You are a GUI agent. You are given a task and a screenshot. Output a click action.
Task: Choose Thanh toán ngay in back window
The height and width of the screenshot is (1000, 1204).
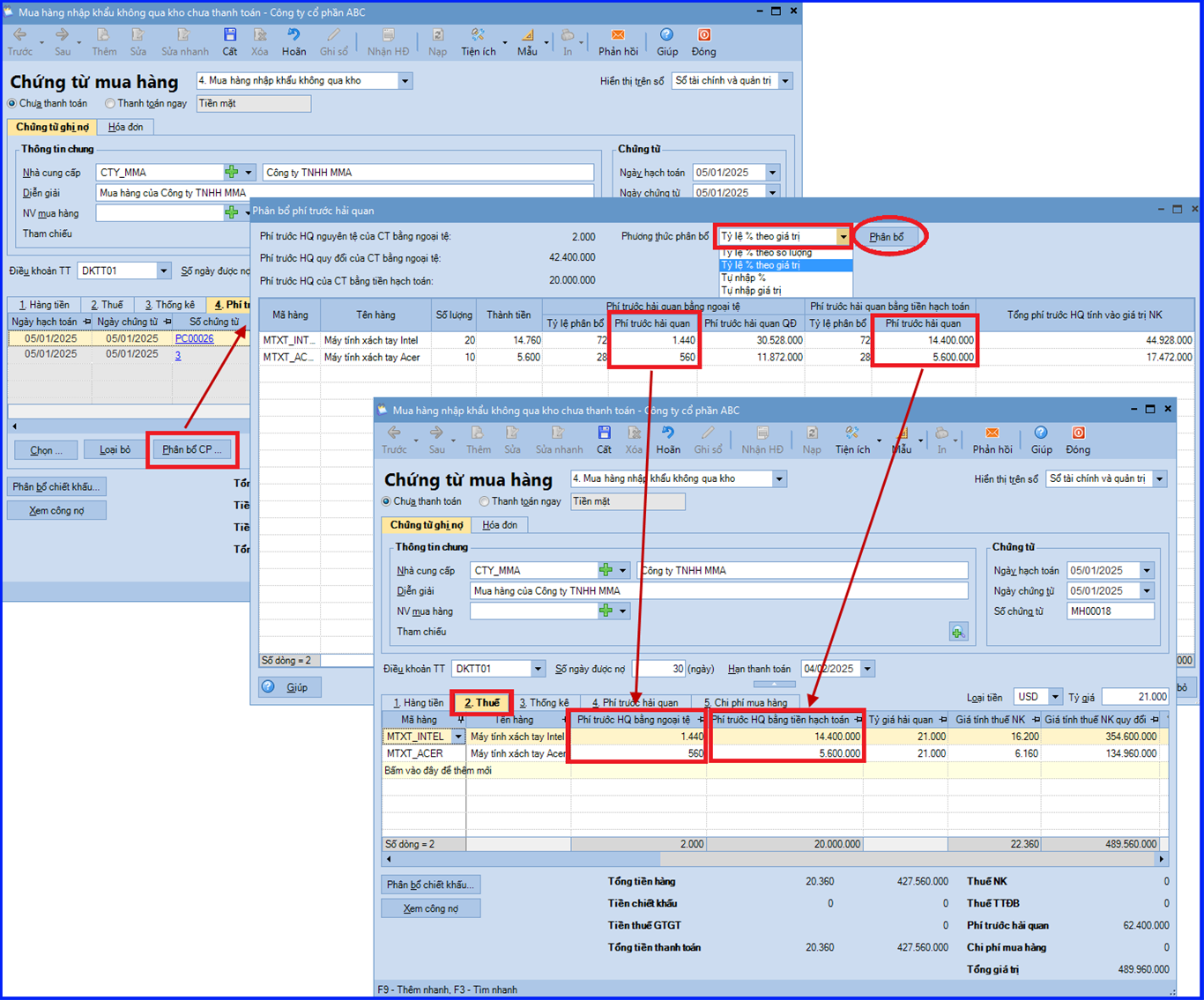pyautogui.click(x=110, y=103)
